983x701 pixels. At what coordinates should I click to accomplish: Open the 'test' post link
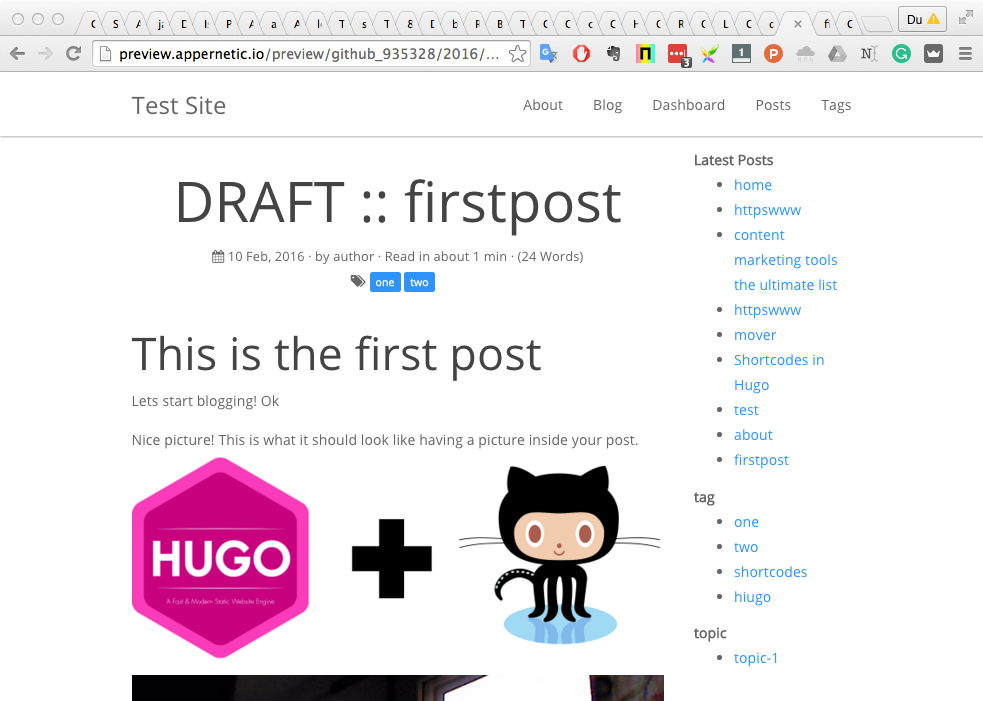746,410
